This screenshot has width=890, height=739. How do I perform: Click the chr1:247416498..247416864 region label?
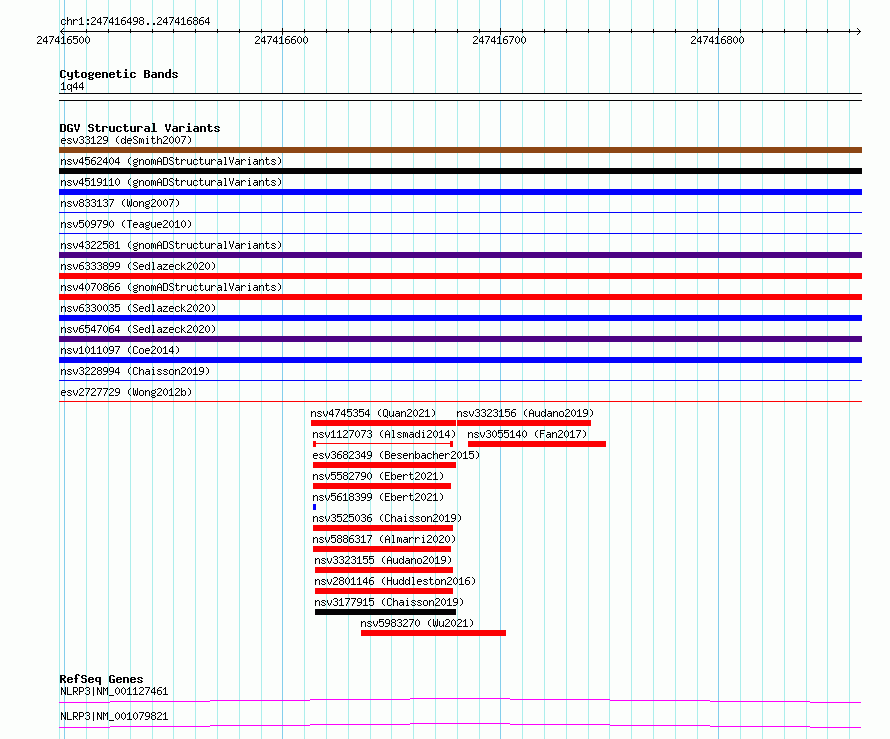point(135,21)
